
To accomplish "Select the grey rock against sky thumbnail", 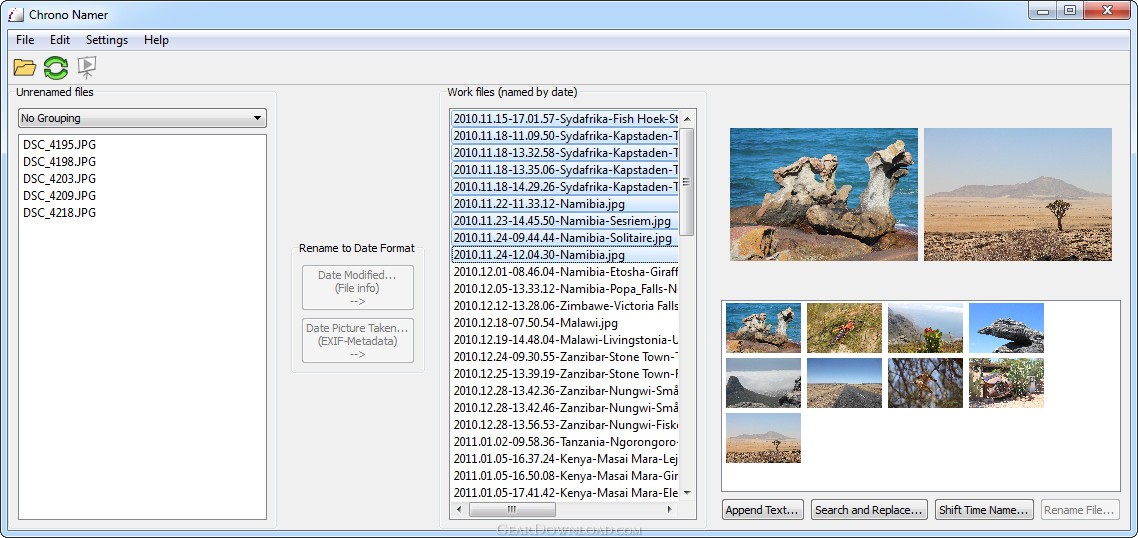I will [x=1007, y=328].
